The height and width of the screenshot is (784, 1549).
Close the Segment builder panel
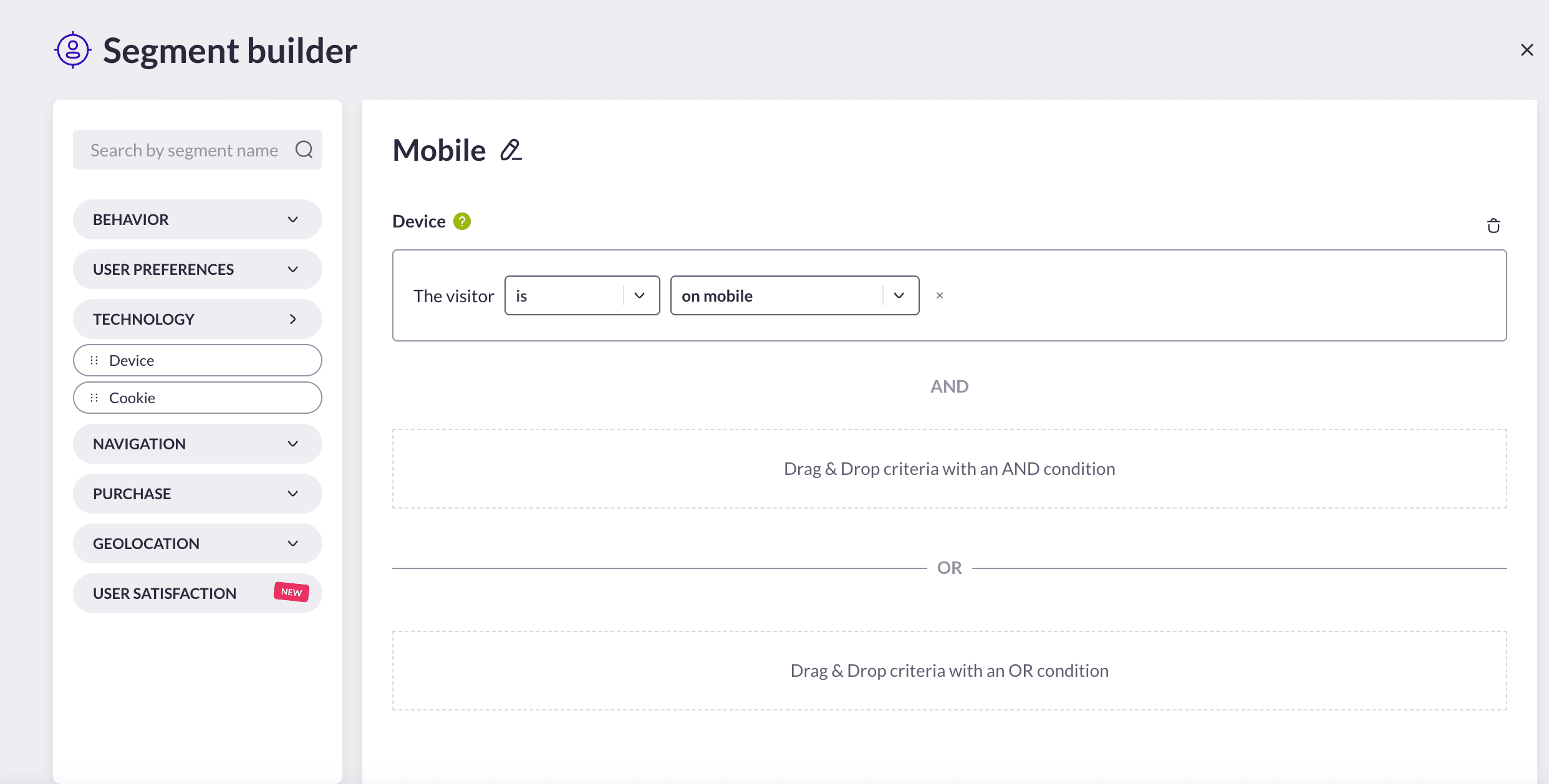(1527, 50)
